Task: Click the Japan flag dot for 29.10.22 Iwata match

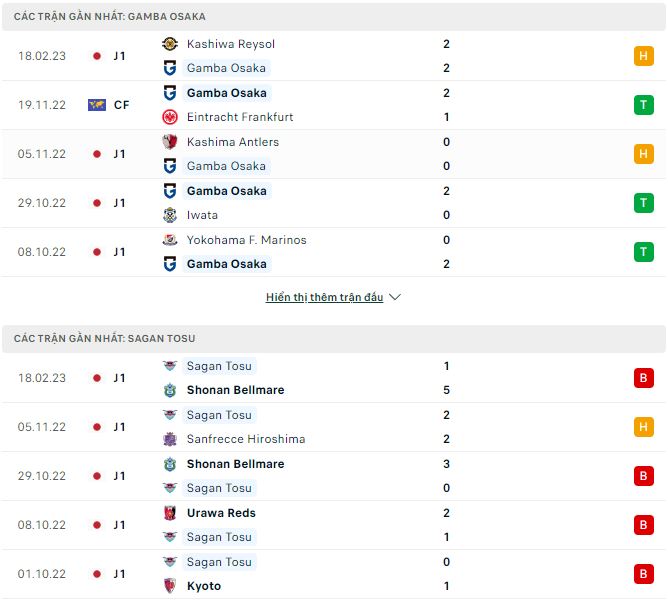Action: (97, 203)
